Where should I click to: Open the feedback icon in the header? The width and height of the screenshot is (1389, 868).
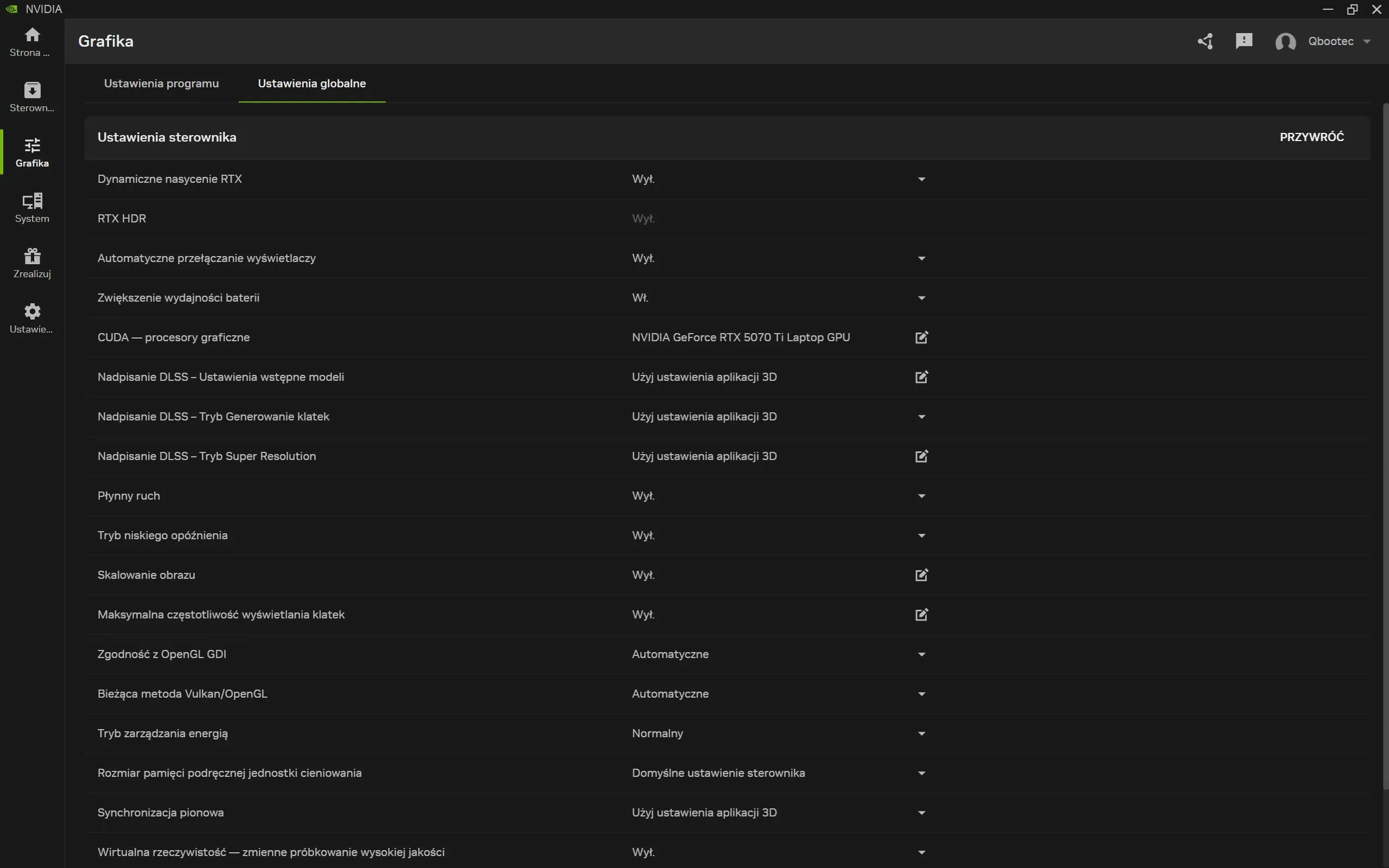click(x=1244, y=41)
